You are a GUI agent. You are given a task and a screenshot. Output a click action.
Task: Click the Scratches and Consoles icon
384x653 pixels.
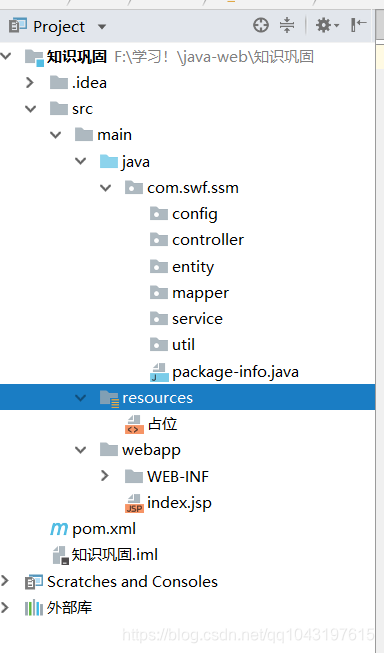pos(34,582)
